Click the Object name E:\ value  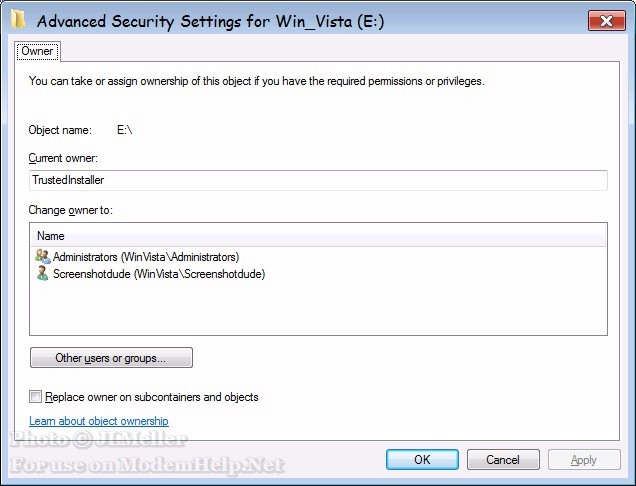click(x=124, y=130)
